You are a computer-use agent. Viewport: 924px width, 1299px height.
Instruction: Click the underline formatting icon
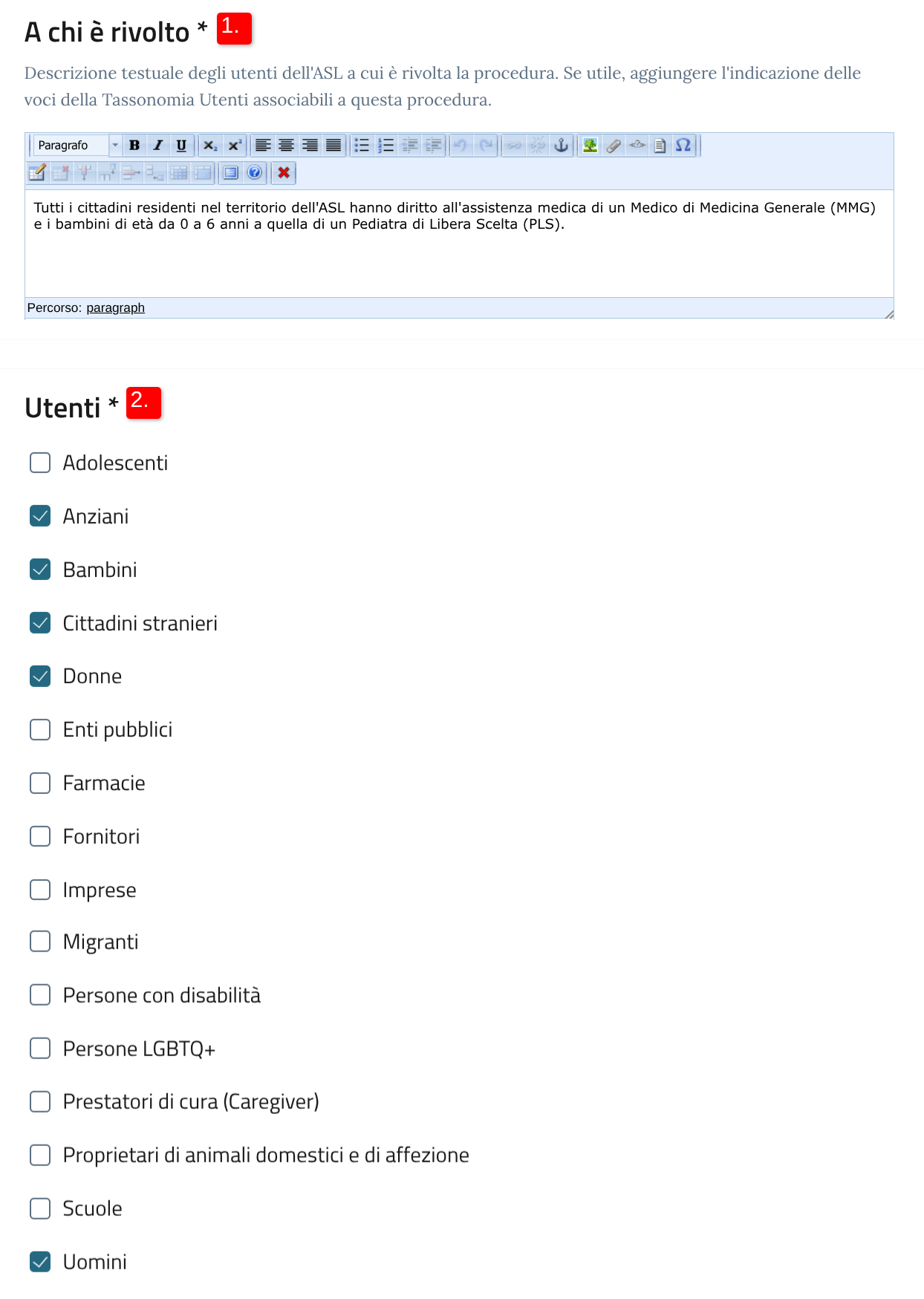coord(181,146)
